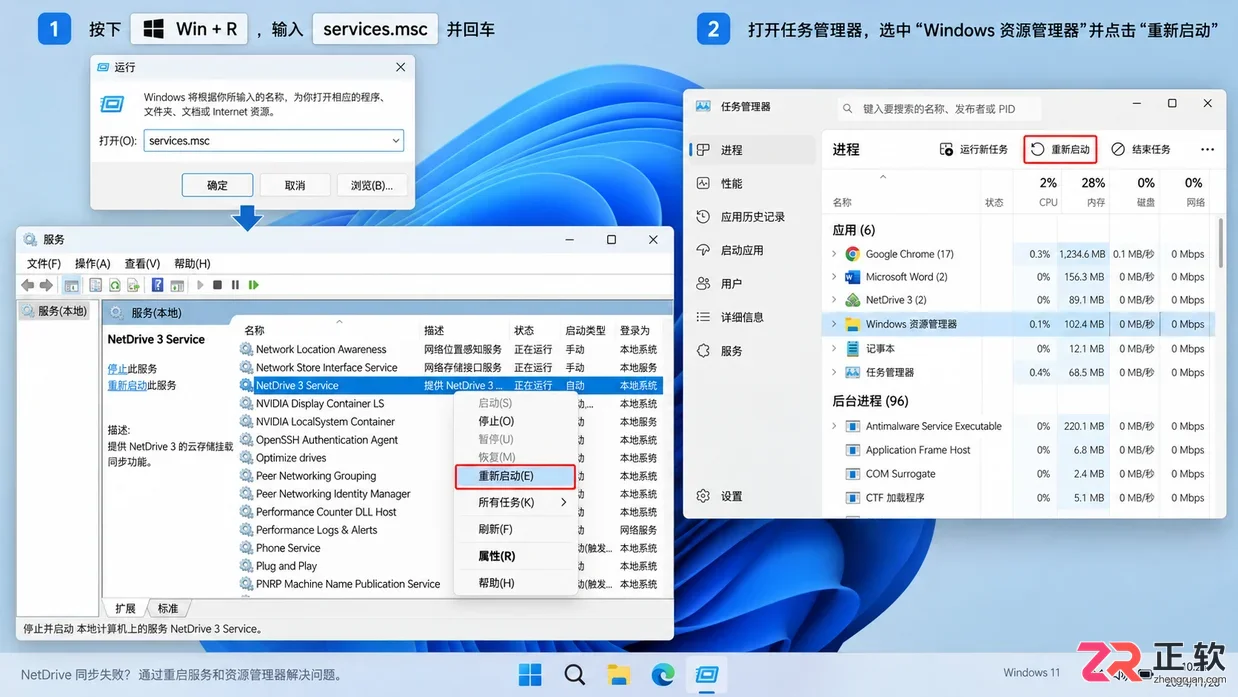Click the Run app icon on taskbar
The width and height of the screenshot is (1238, 697).
click(x=708, y=675)
